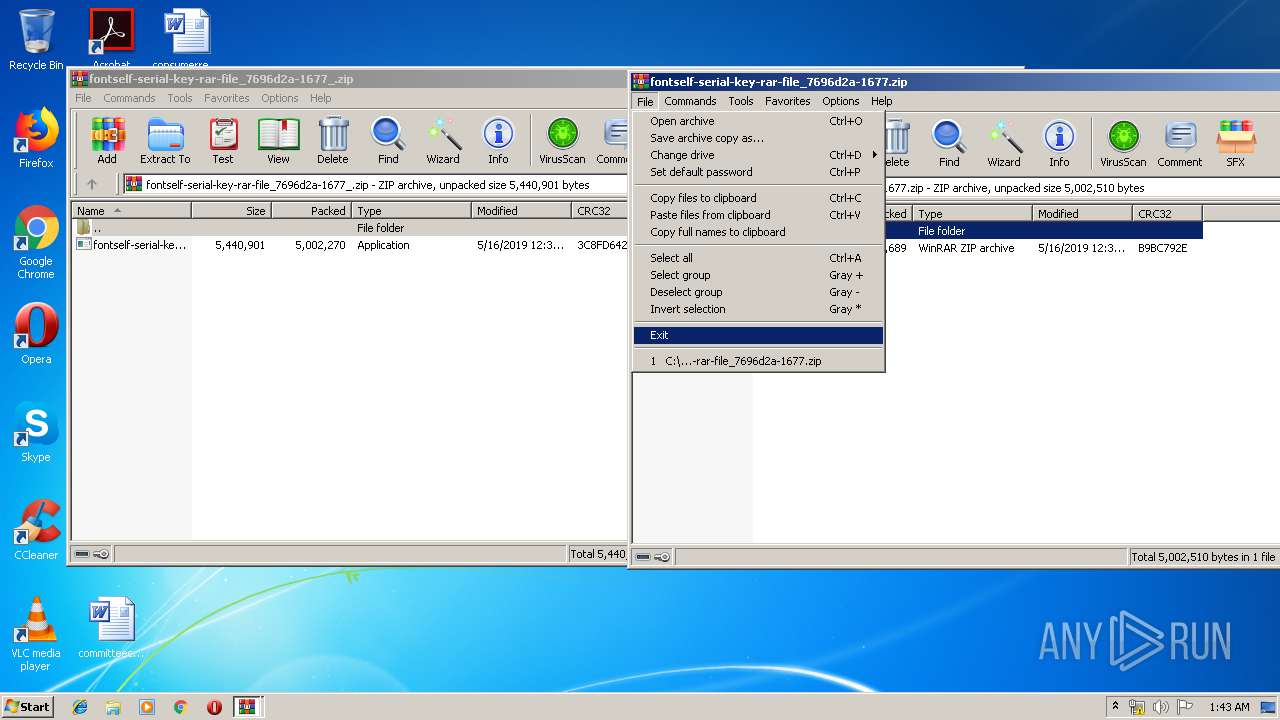
Task: Open Commands menu in left window
Action: [129, 98]
